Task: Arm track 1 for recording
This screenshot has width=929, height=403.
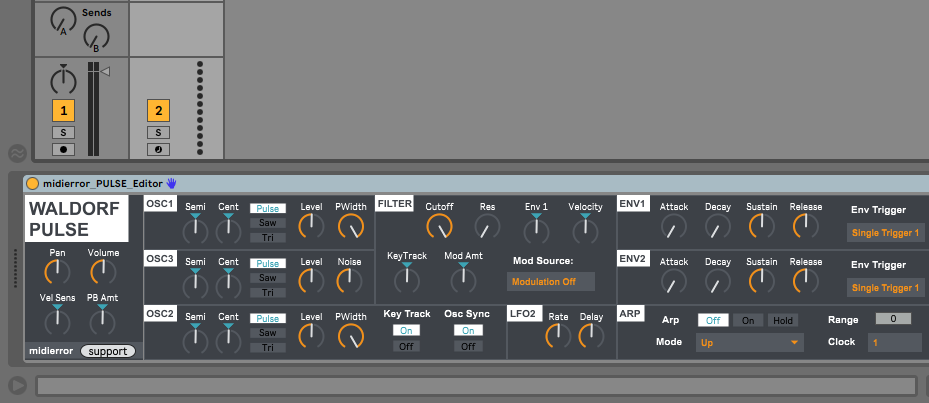Action: tap(63, 149)
